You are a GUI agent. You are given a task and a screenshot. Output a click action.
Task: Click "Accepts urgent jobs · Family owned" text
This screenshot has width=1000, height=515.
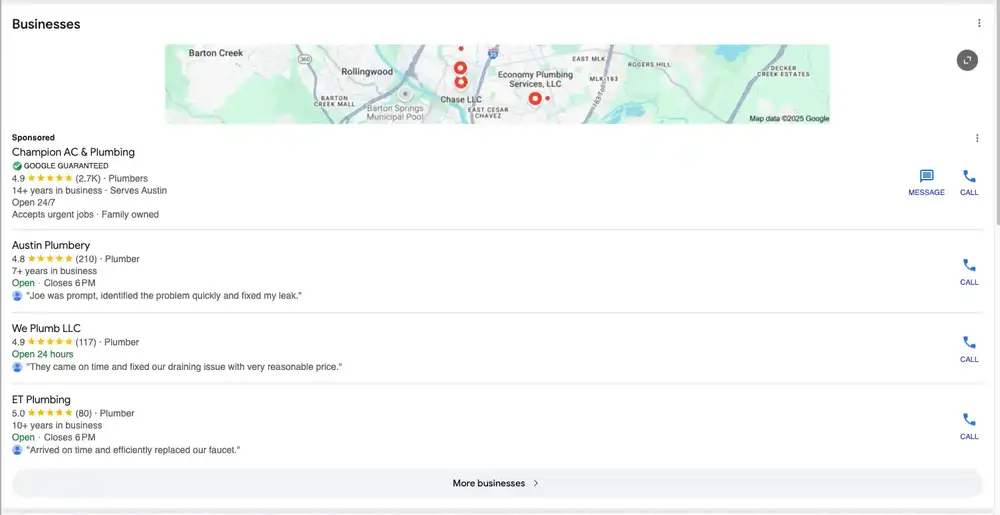85,214
